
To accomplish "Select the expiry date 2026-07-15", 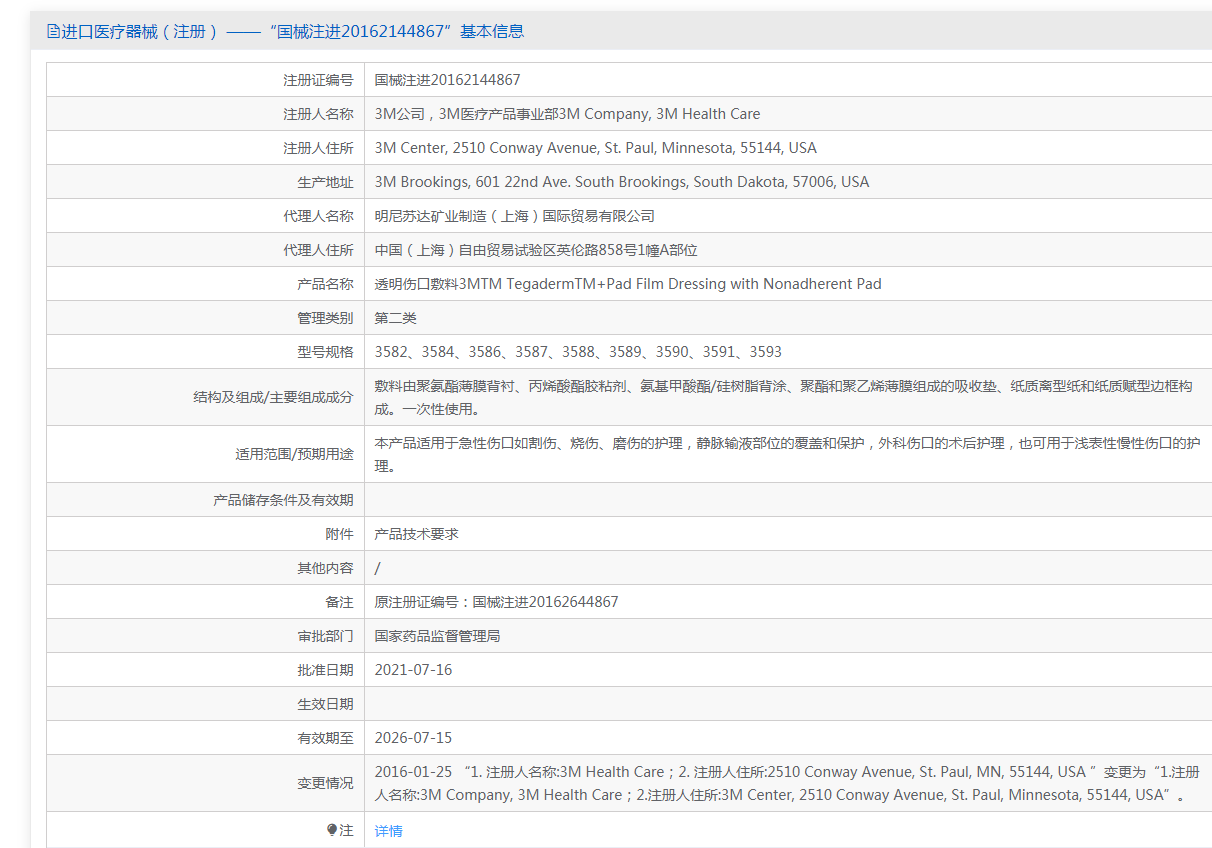I will click(413, 738).
